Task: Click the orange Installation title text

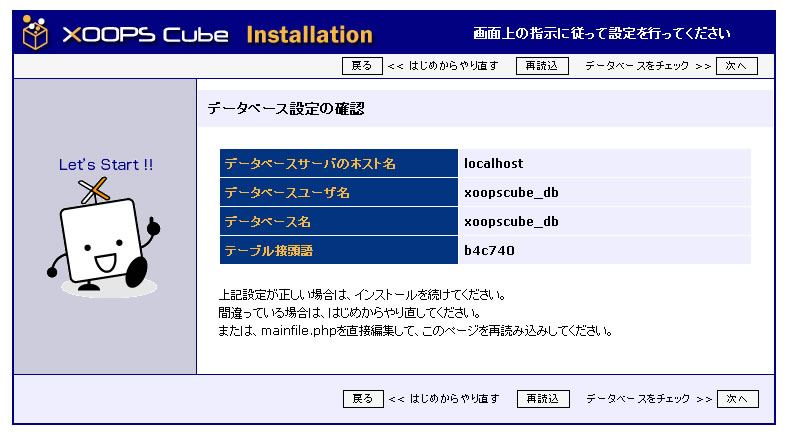Action: [309, 35]
